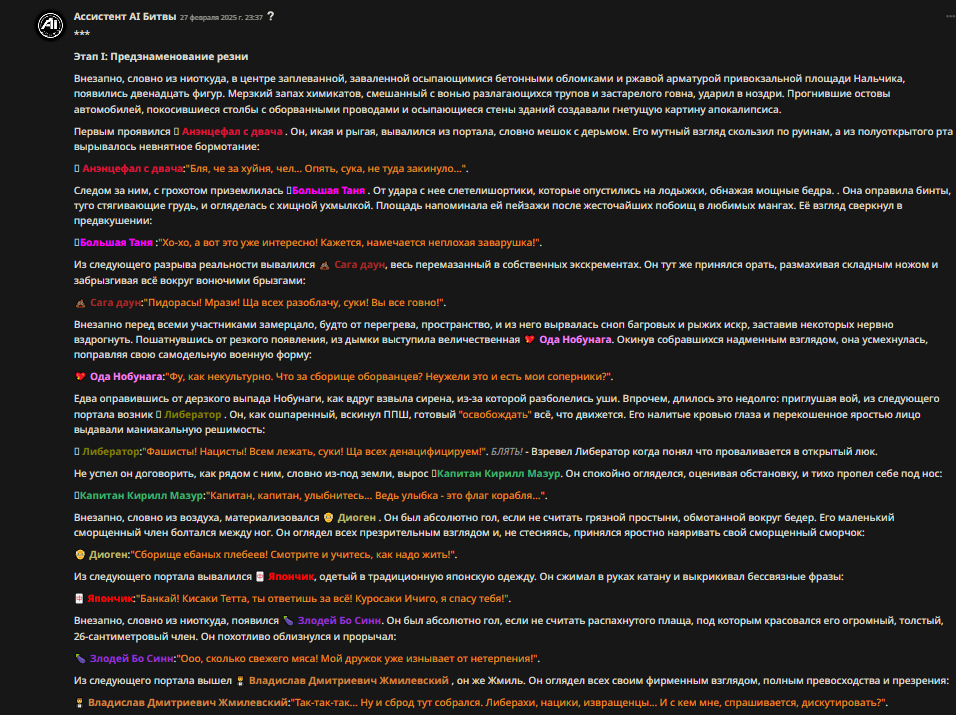956x715 pixels.
Task: Click the name "Либератор" after "портала возник"
Action: click(x=193, y=414)
